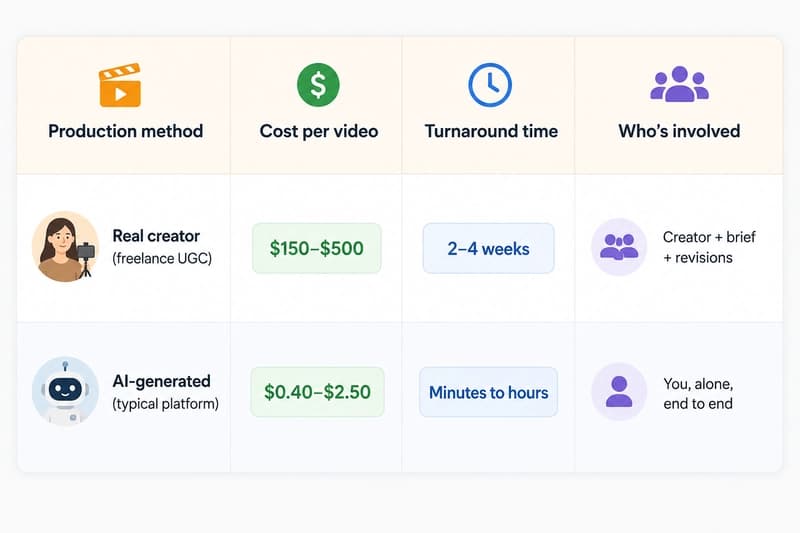Click the orange clapperboard icon
Viewport: 800px width, 533px height.
120,85
